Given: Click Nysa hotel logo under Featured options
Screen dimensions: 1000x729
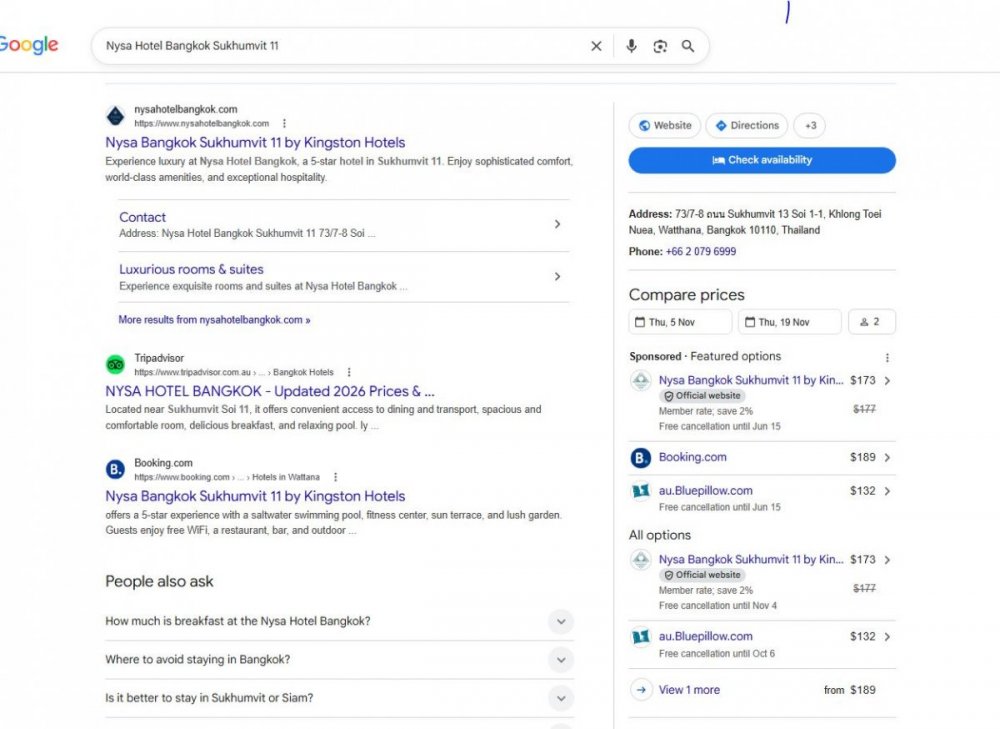Looking at the screenshot, I should 640,380.
